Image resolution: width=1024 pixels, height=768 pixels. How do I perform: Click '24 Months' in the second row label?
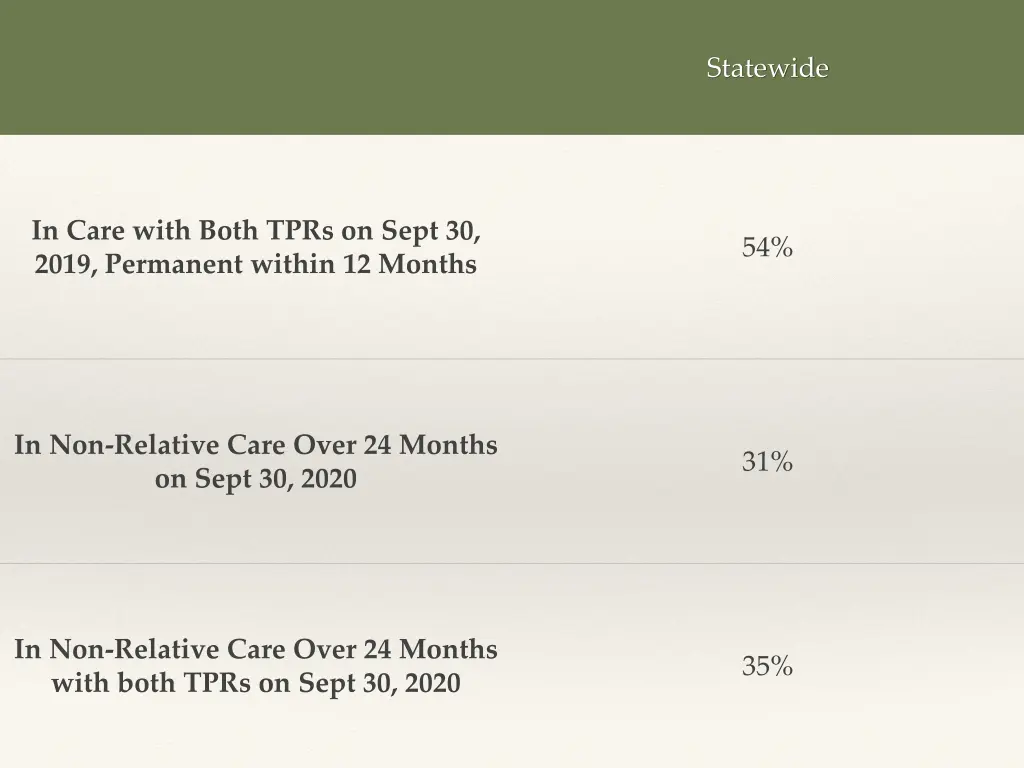tap(430, 445)
